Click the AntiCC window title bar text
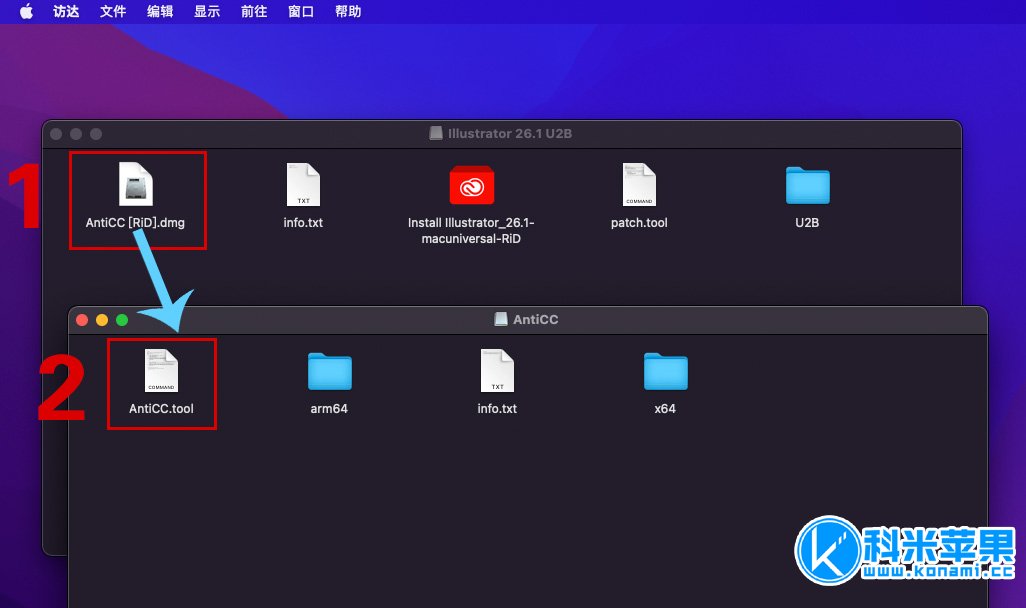This screenshot has height=608, width=1026. (535, 319)
